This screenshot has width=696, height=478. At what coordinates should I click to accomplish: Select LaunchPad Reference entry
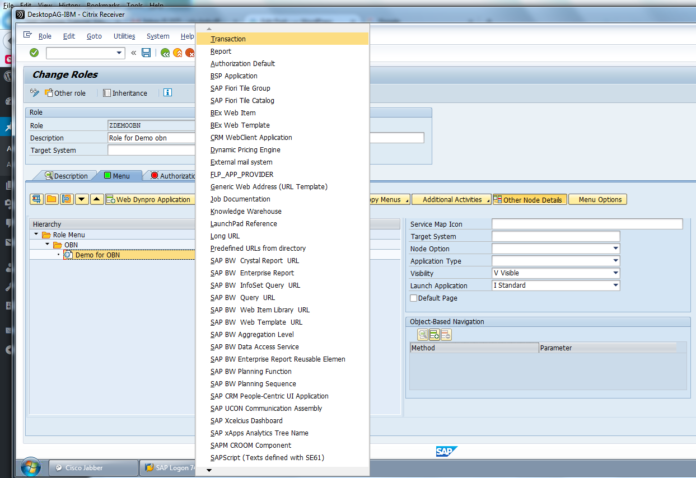[x=282, y=224]
